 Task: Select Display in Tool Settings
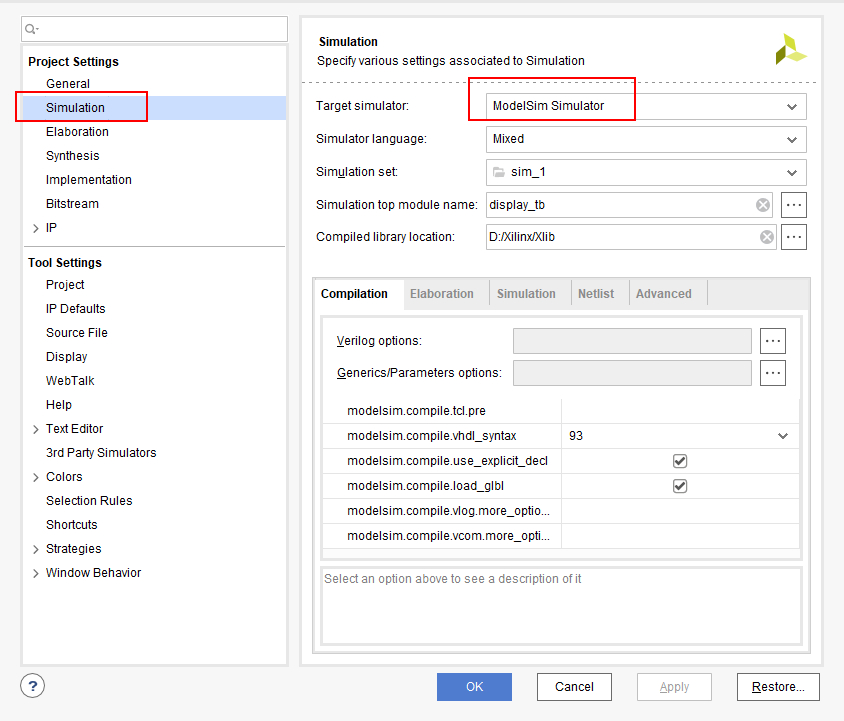[67, 357]
